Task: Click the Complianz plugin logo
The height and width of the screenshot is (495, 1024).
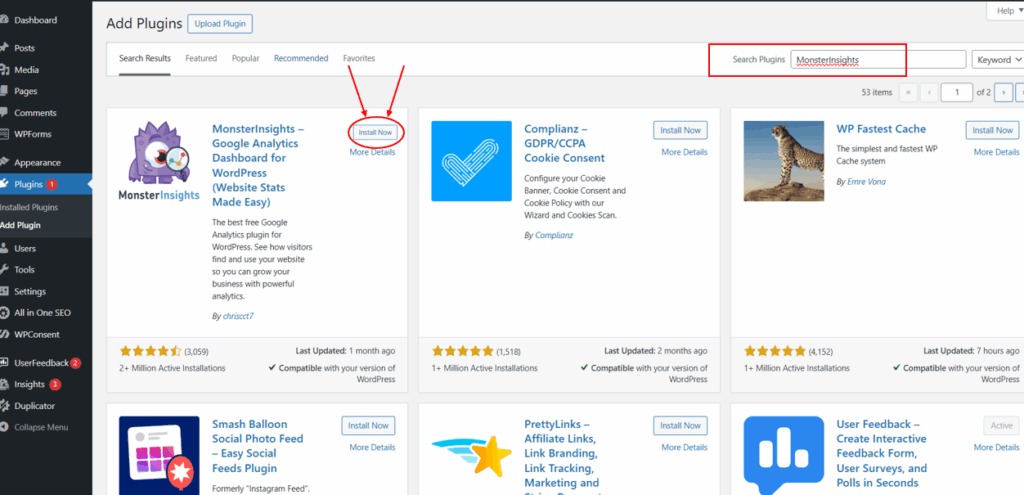Action: (472, 161)
